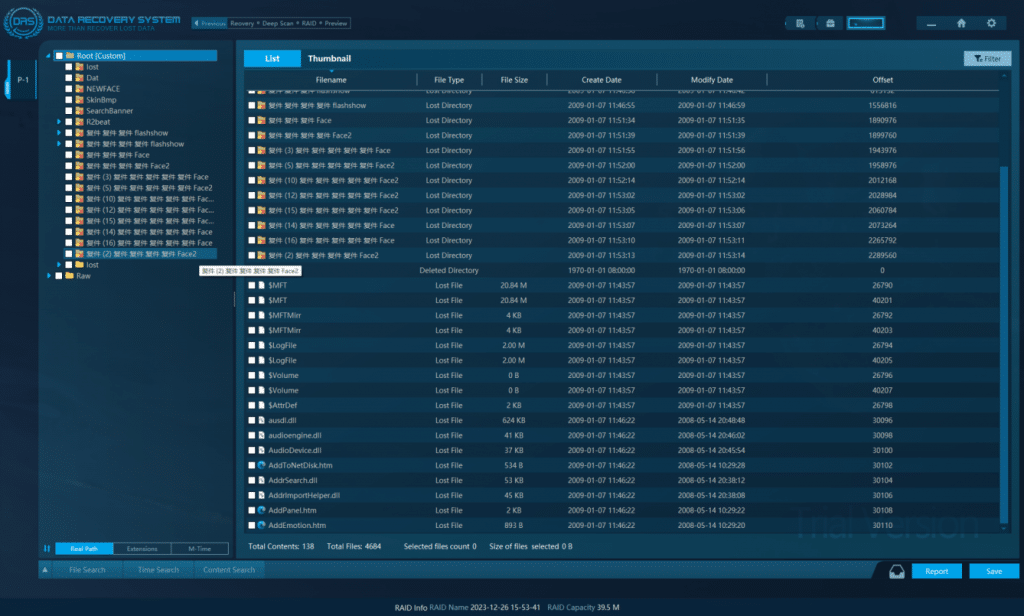Screen dimensions: 1024x616
Task: Click the NEWFACE folder icon in tree
Action: pyautogui.click(x=79, y=89)
